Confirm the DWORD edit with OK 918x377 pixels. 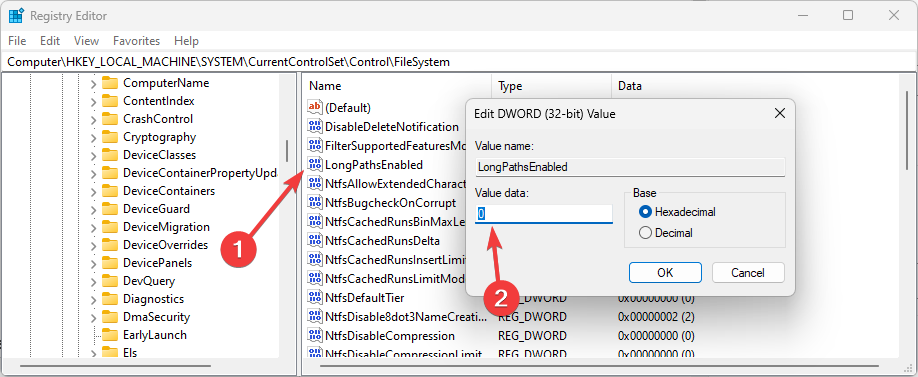click(x=665, y=272)
